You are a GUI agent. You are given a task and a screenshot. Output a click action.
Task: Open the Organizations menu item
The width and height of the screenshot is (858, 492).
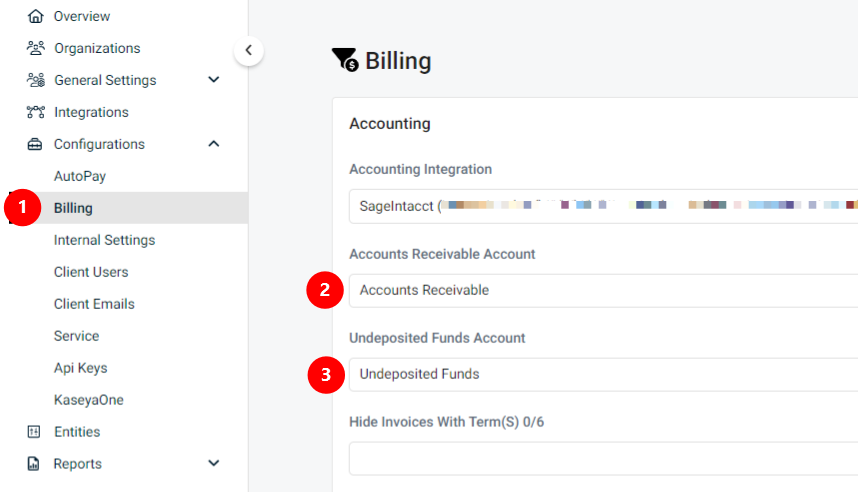[x=97, y=48]
